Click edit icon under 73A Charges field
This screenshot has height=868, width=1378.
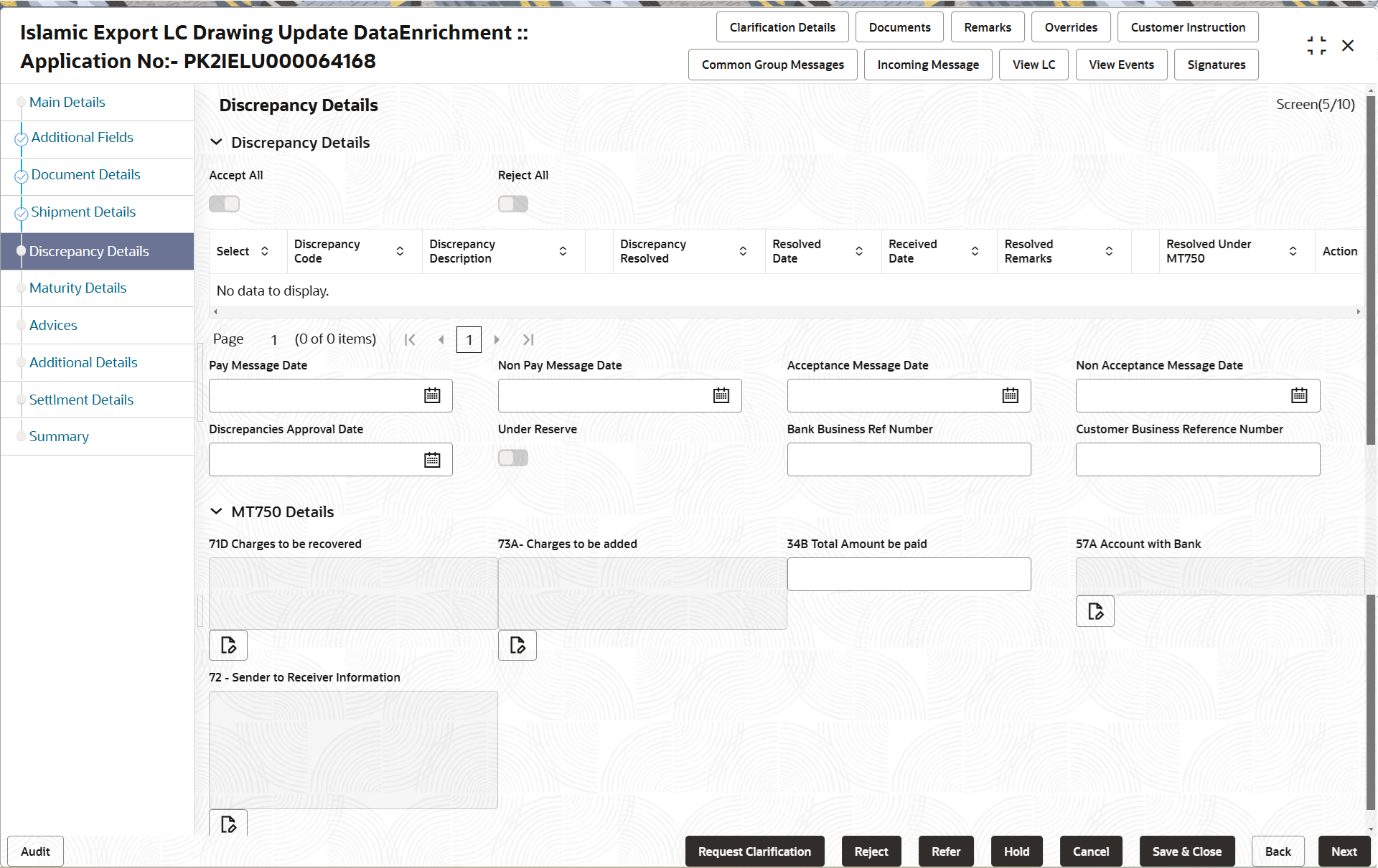click(517, 645)
